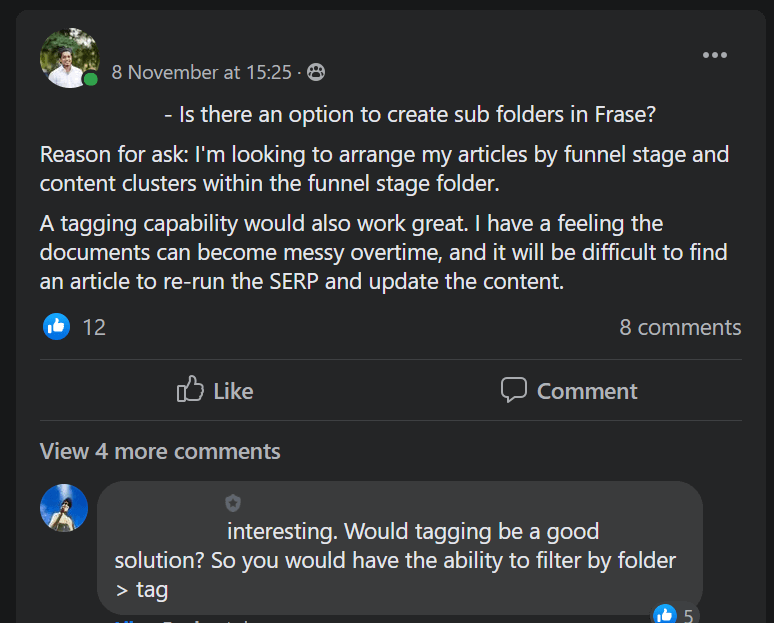
Task: Click the 'Reason for ask' paragraph in the post
Action: point(384,169)
